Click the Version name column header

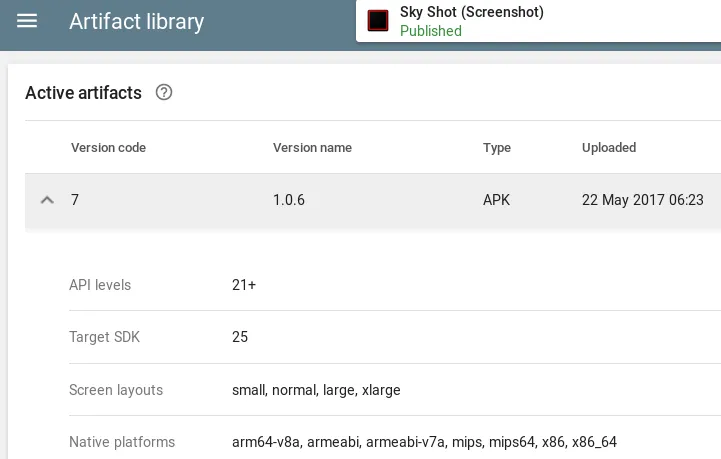pyautogui.click(x=312, y=148)
